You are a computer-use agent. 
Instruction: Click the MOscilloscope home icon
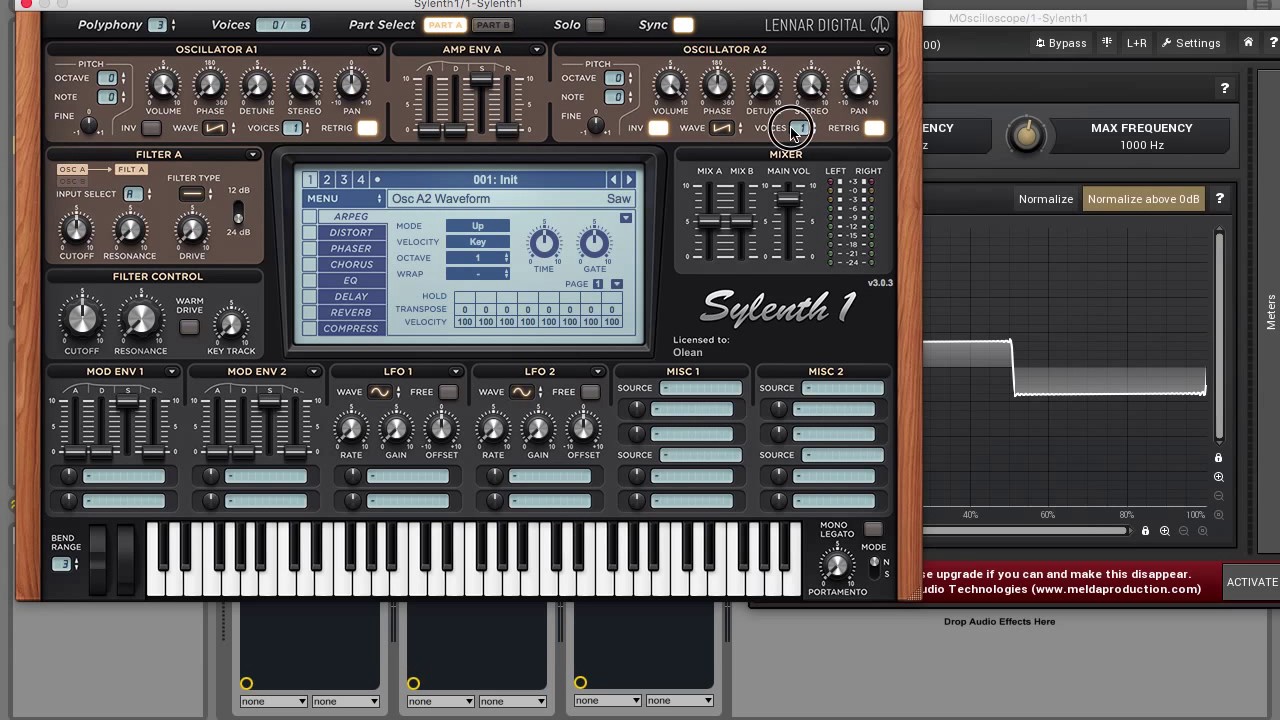pos(1248,43)
